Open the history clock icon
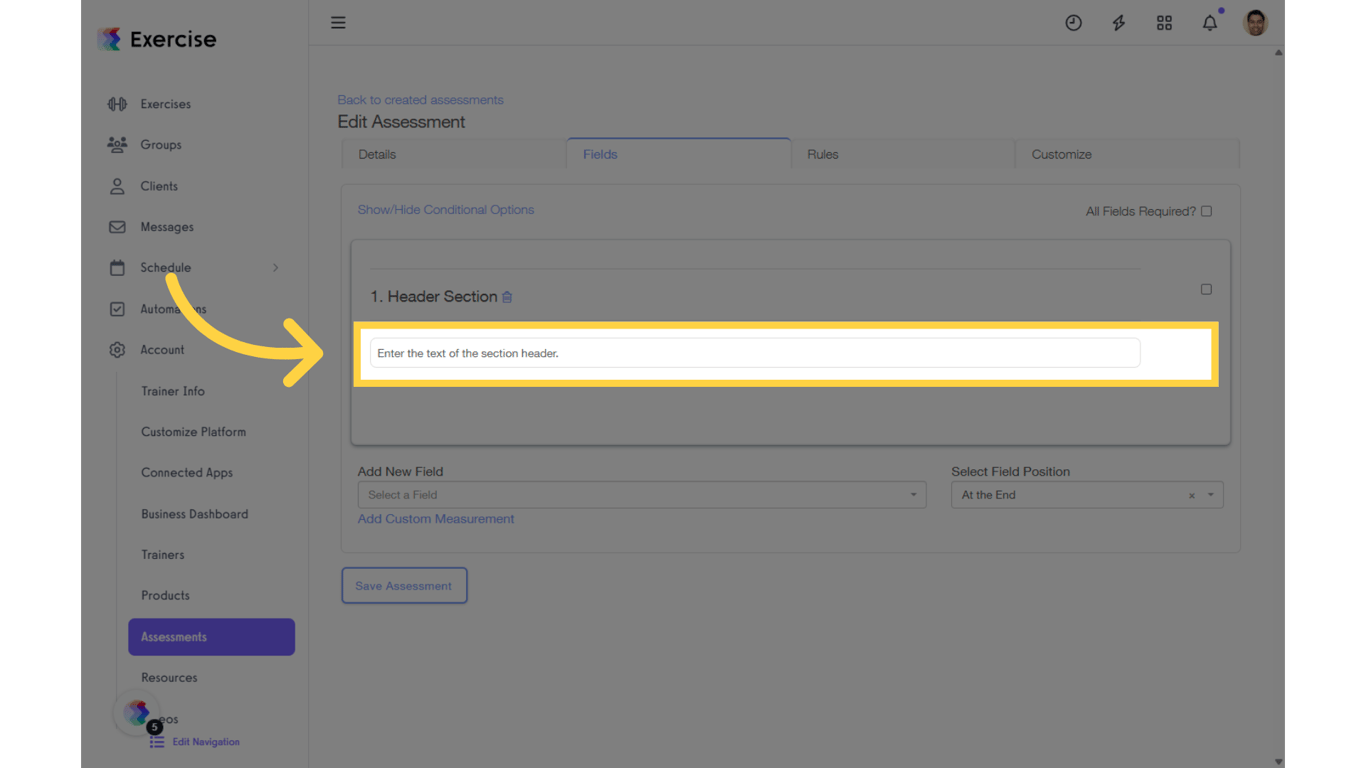Screen dimensions: 1366x768 (x=1073, y=22)
